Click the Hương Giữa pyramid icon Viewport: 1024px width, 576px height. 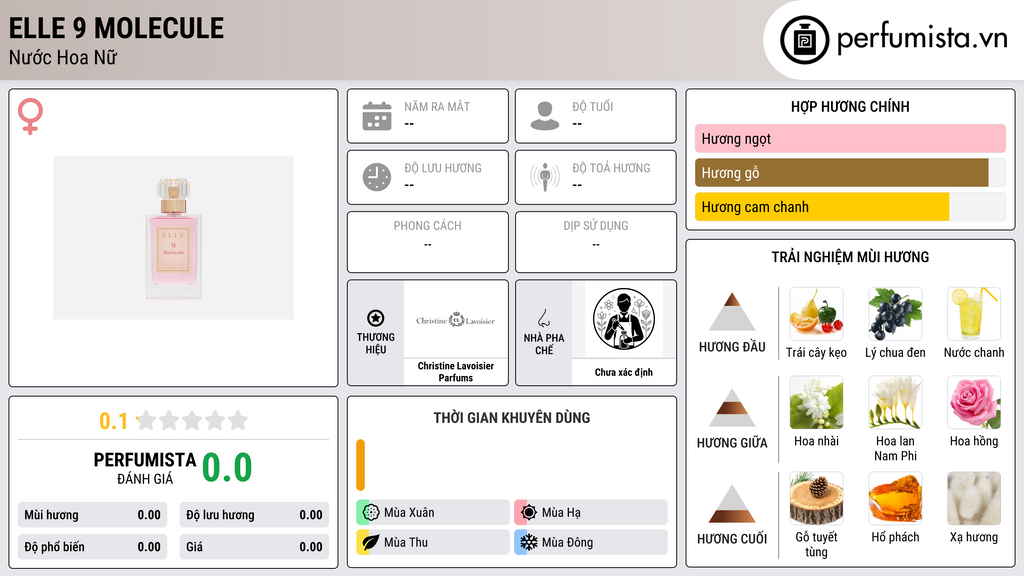point(732,408)
